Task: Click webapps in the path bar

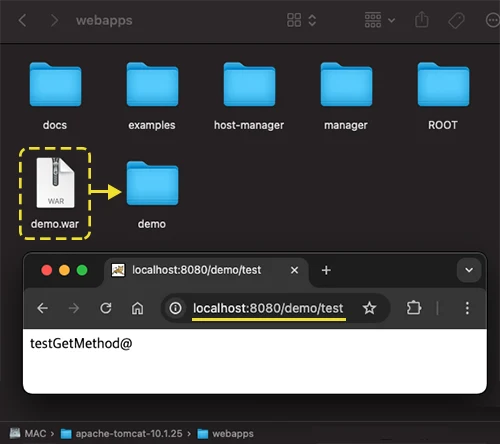Action: 225,434
